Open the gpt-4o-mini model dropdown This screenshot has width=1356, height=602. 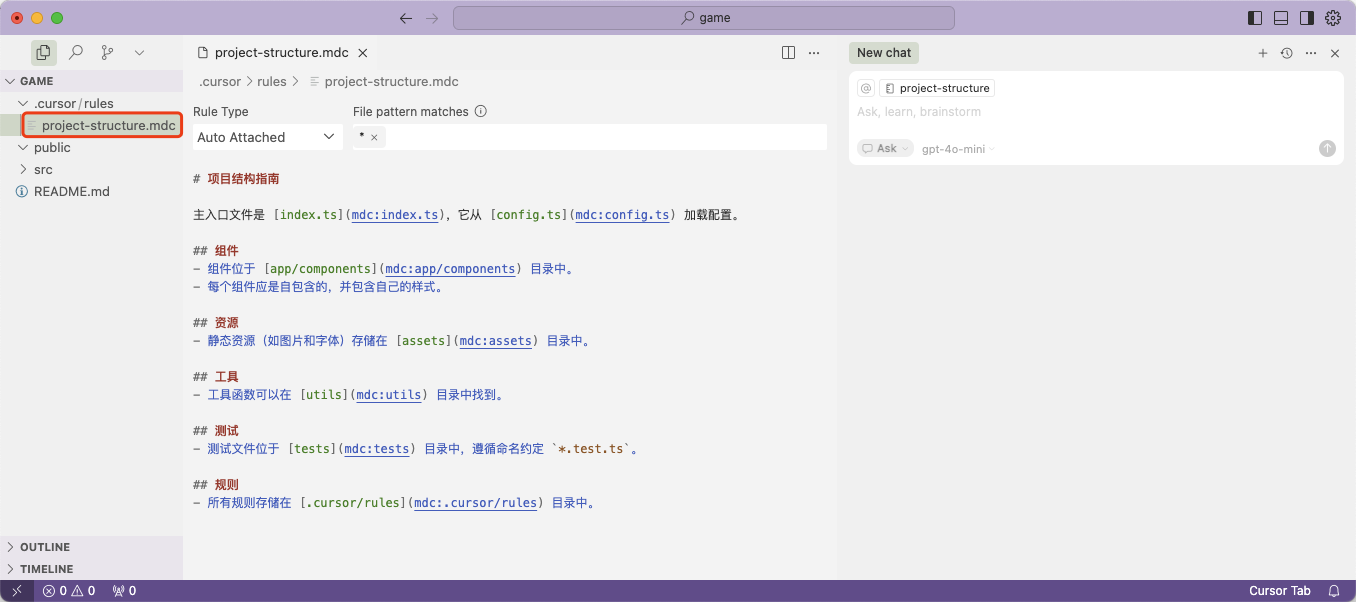pyautogui.click(x=958, y=149)
